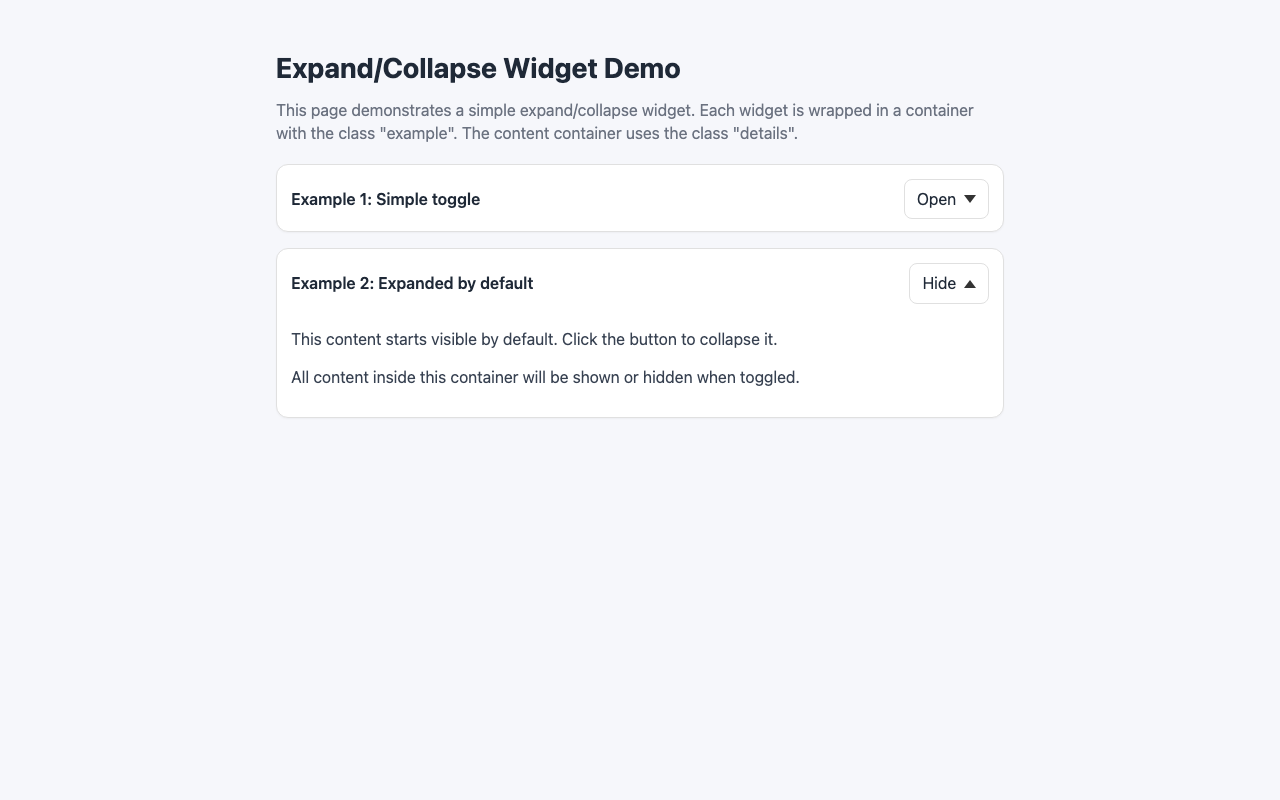Click the page background outside the widgets
This screenshot has width=1280, height=800.
click(x=140, y=600)
